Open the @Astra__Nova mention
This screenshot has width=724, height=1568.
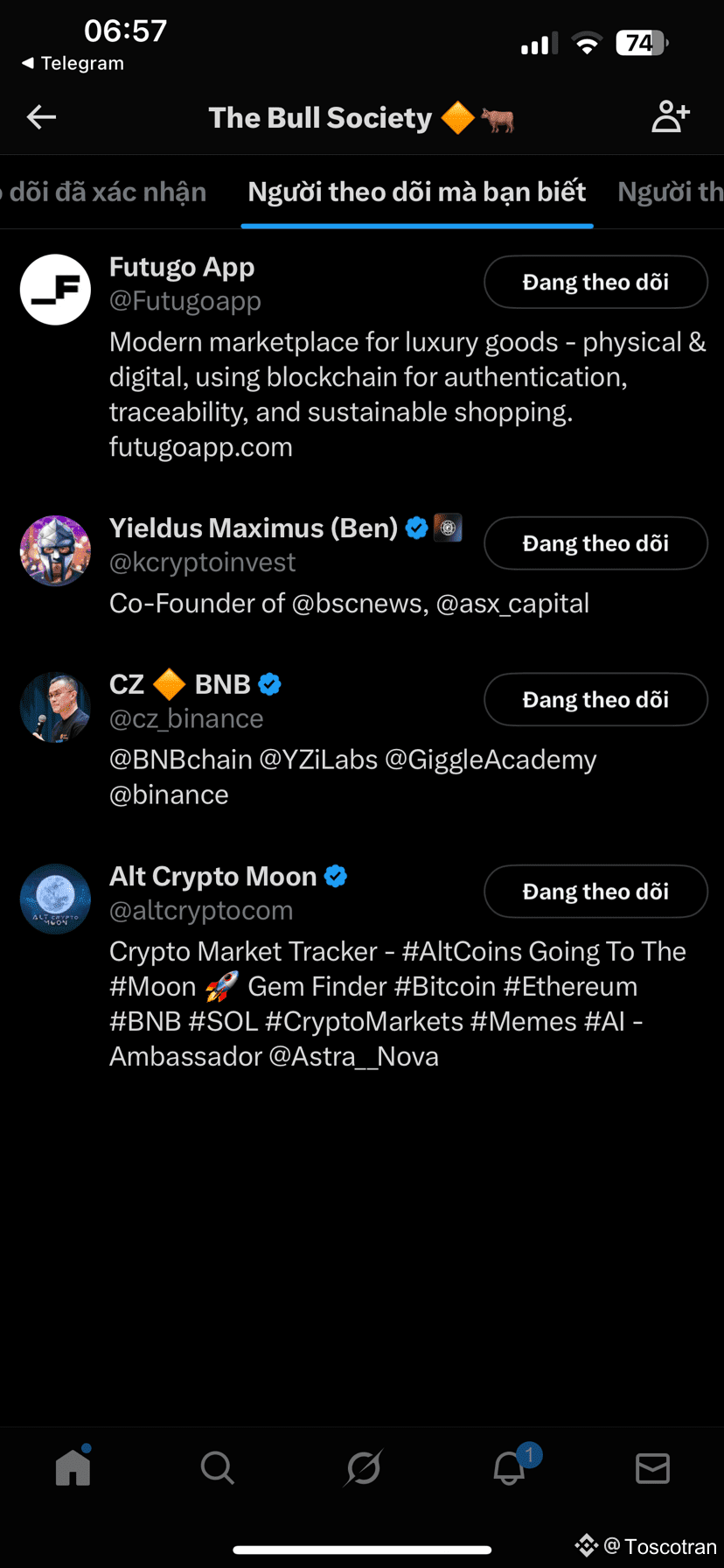point(353,1057)
